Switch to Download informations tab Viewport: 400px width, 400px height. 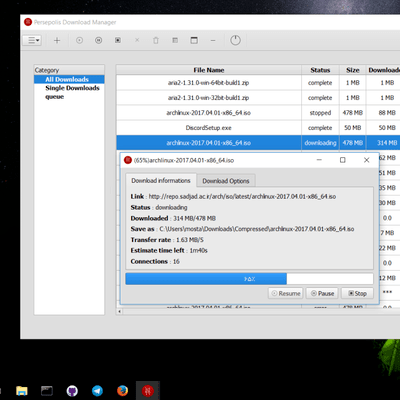pyautogui.click(x=161, y=181)
